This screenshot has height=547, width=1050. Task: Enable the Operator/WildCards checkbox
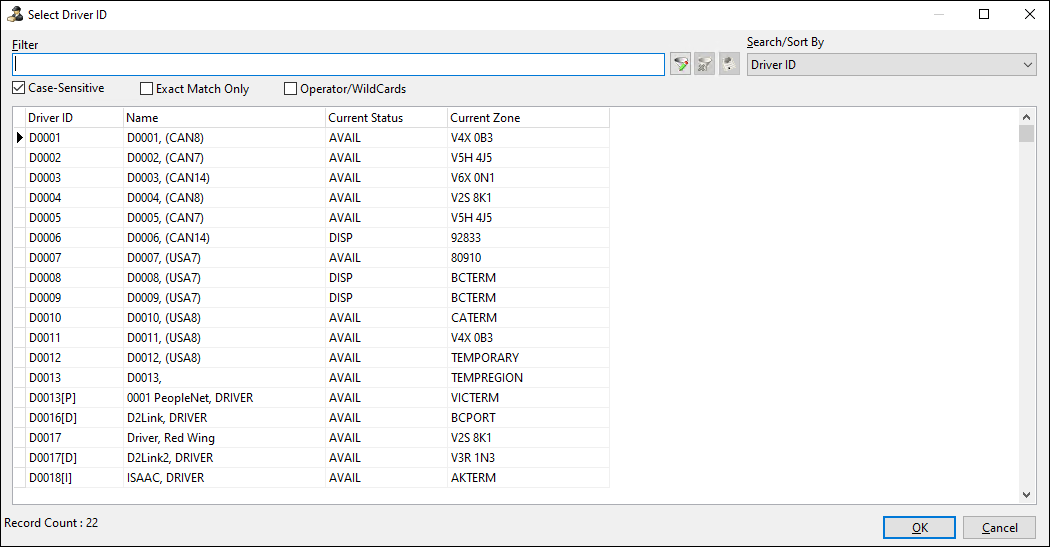tap(291, 89)
